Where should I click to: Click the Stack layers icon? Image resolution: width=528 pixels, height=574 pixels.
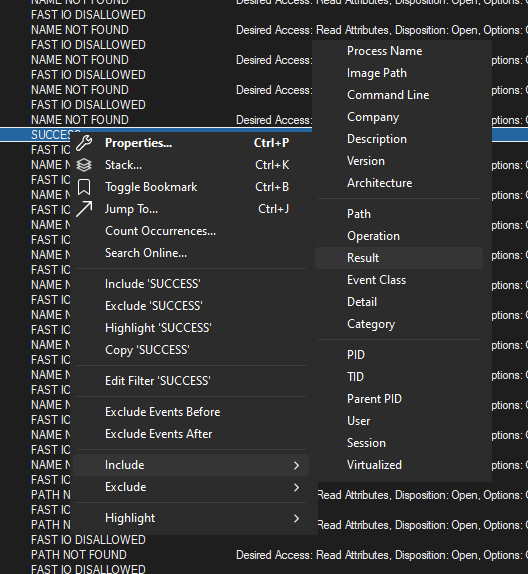coord(84,165)
